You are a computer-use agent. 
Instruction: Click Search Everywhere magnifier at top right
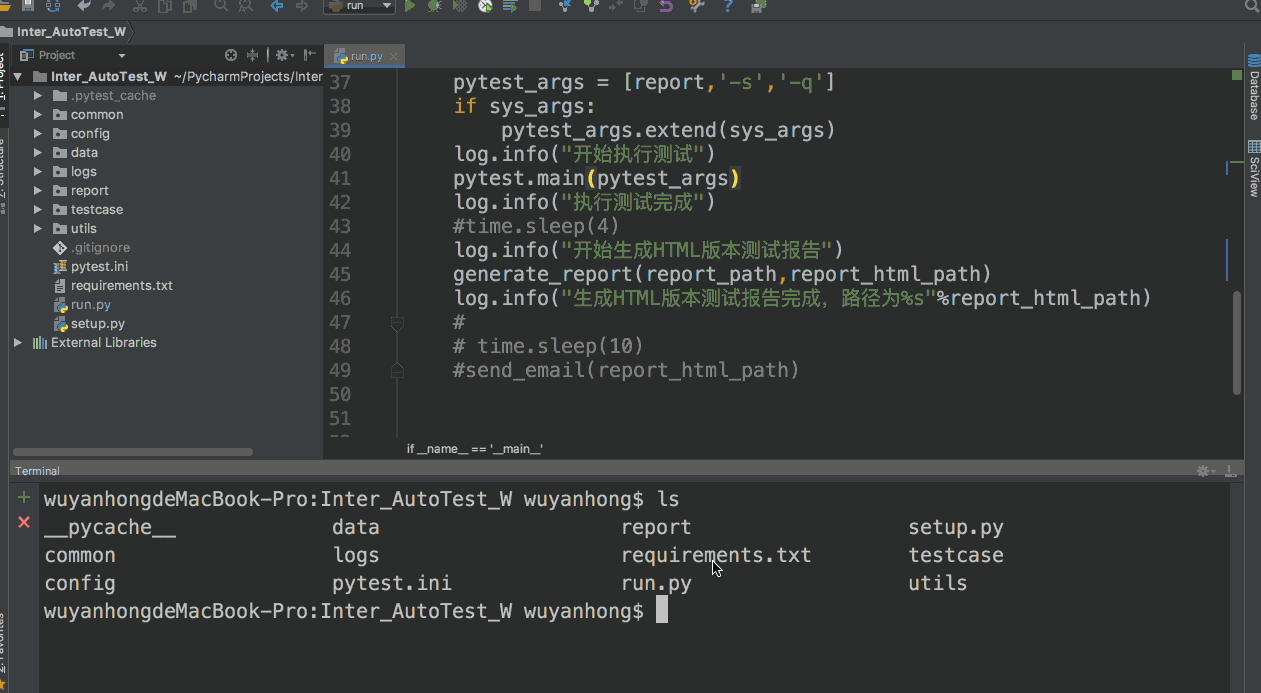tap(1250, 6)
